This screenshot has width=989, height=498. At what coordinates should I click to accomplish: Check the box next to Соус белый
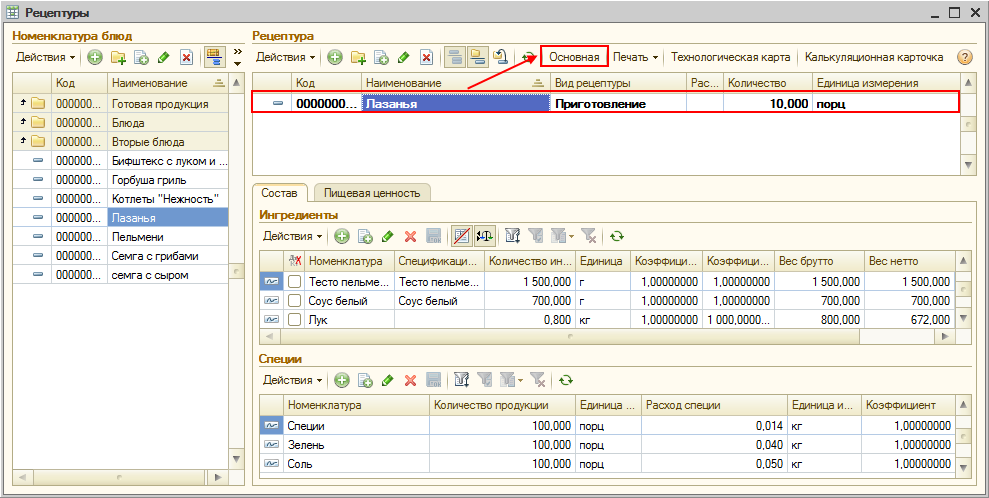click(x=295, y=301)
